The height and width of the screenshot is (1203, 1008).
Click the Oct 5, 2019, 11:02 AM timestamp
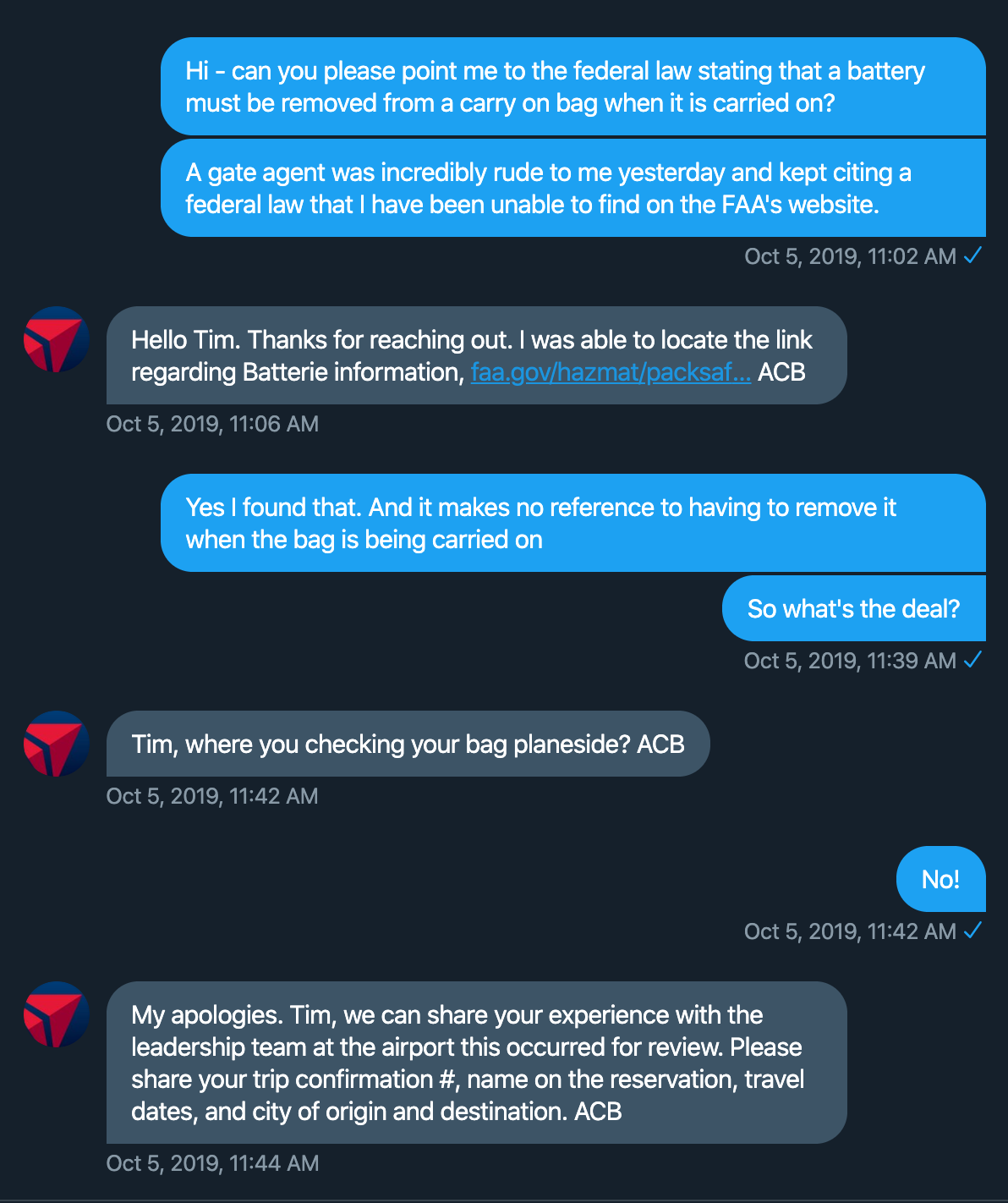coord(850,256)
